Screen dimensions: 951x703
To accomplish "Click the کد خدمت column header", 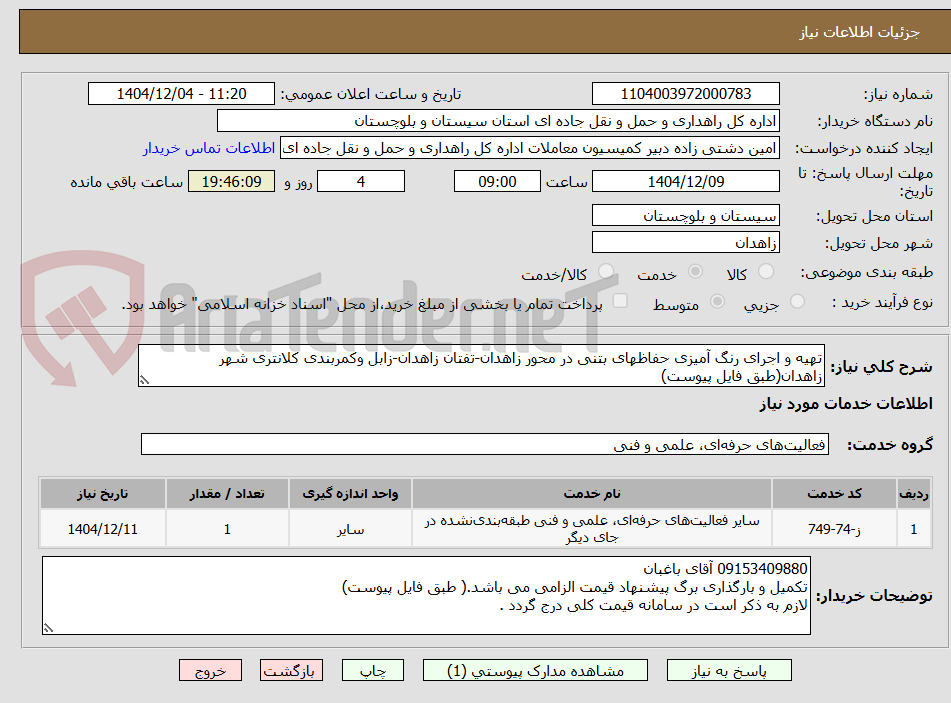I will click(835, 494).
